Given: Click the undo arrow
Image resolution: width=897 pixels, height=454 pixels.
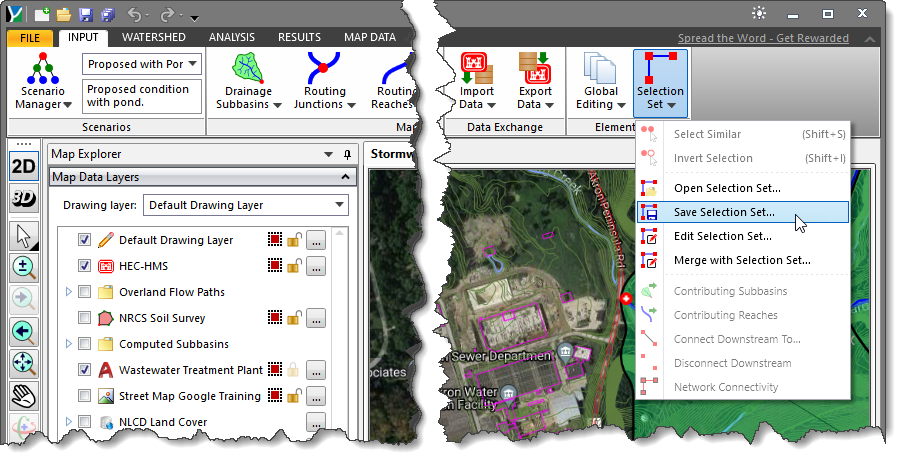Looking at the screenshot, I should point(134,14).
